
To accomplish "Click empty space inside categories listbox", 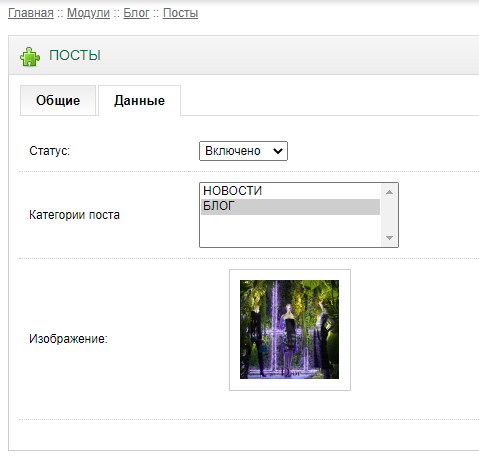I will click(291, 230).
